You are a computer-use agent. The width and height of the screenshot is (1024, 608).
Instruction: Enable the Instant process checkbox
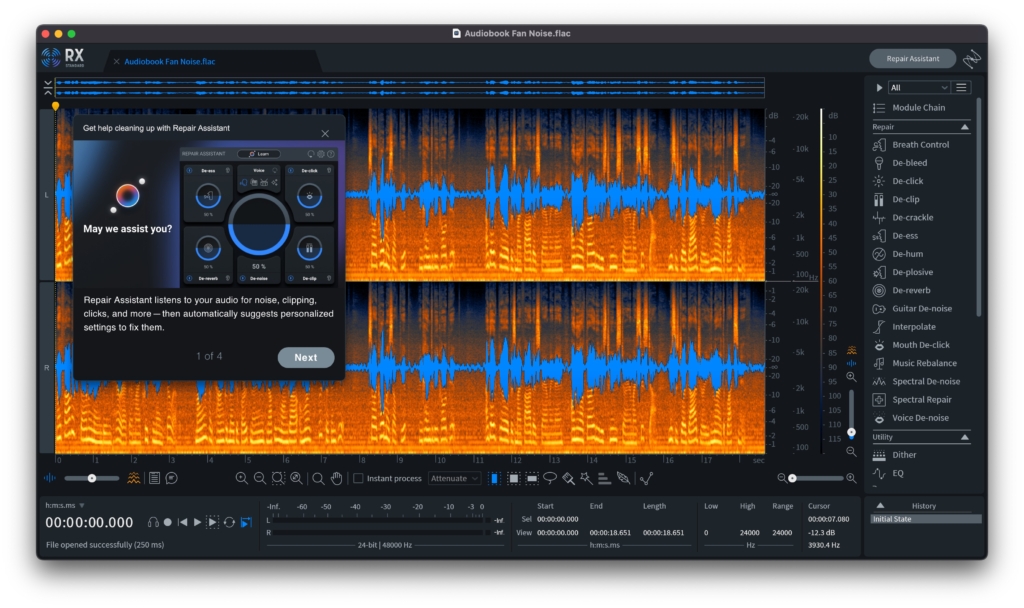click(x=357, y=479)
